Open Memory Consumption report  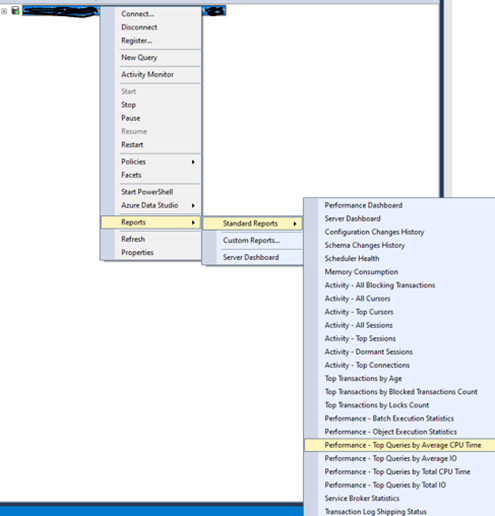(x=361, y=272)
